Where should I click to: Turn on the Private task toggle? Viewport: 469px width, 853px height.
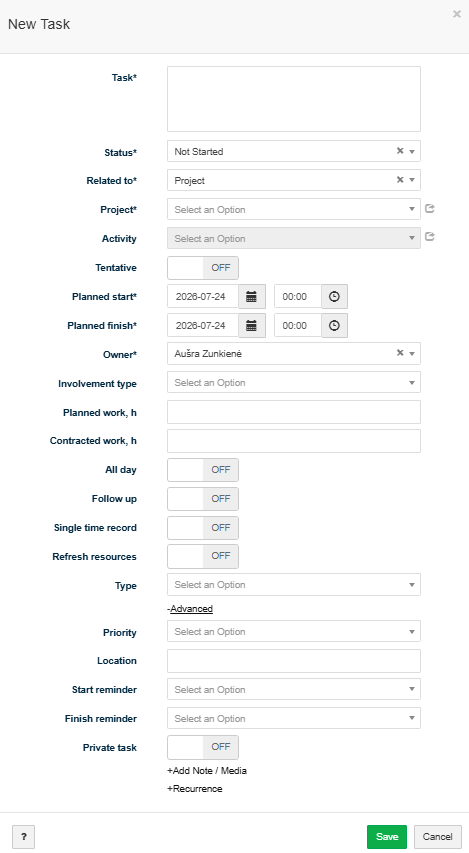tap(203, 747)
